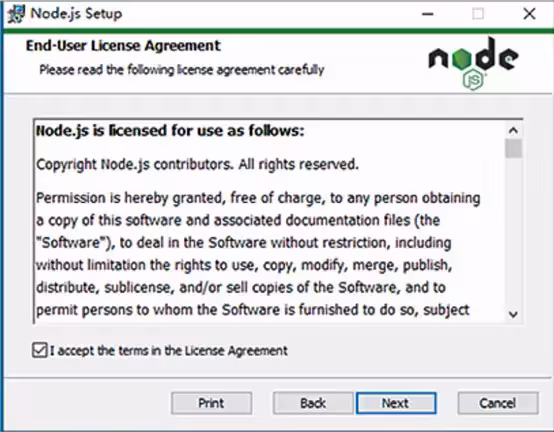The height and width of the screenshot is (432, 554).
Task: Click inside the Permission is hereby granted paragraph
Action: pyautogui.click(x=258, y=254)
